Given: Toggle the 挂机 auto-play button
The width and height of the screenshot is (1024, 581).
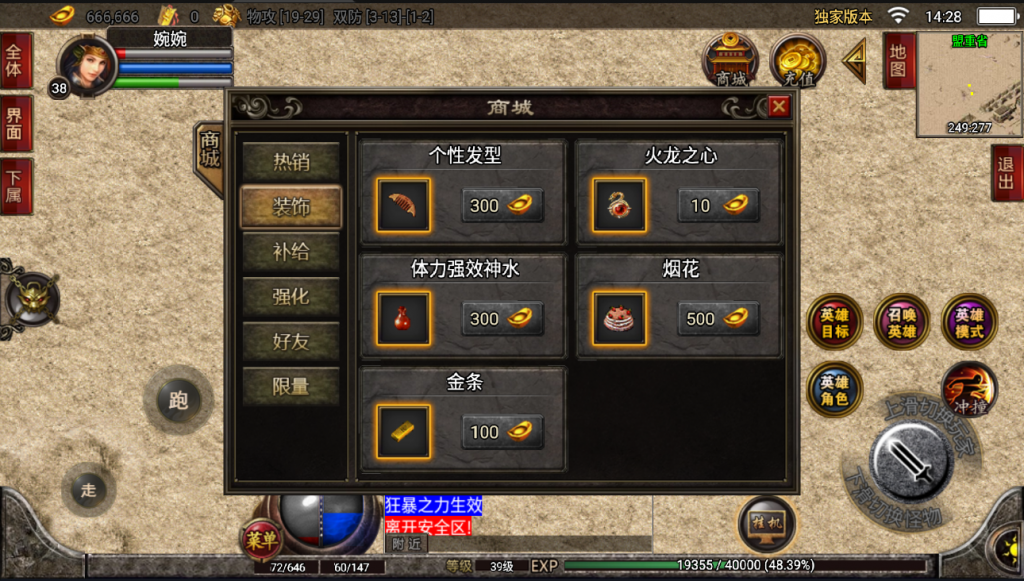Looking at the screenshot, I should coord(767,524).
